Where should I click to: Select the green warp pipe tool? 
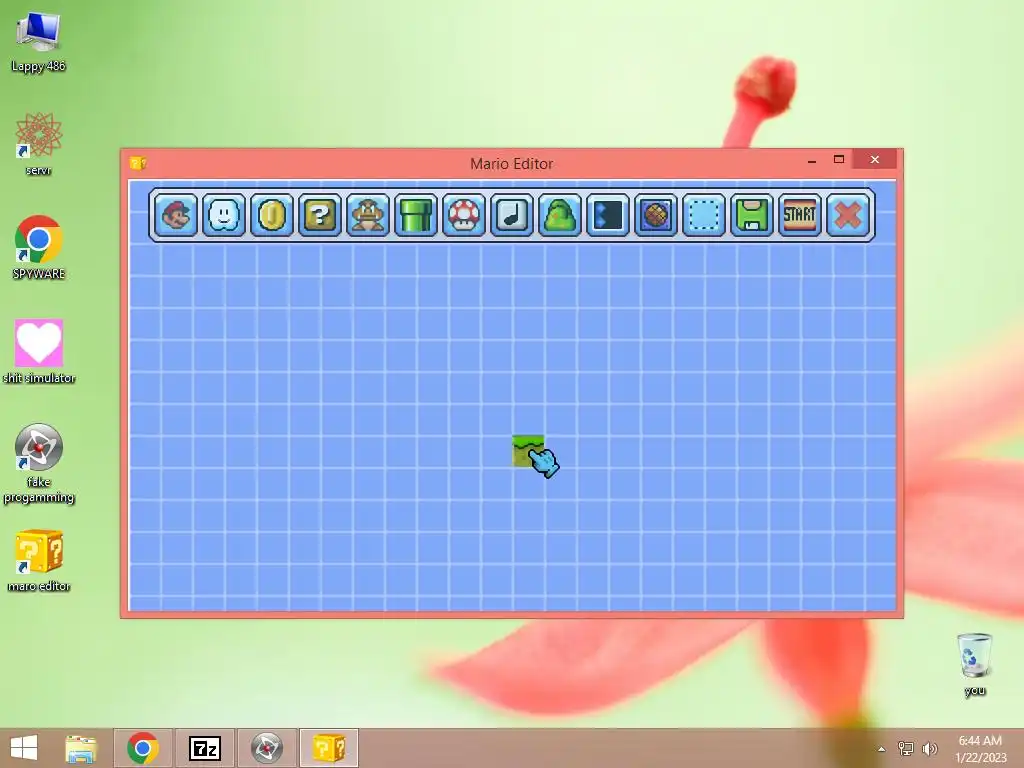416,215
